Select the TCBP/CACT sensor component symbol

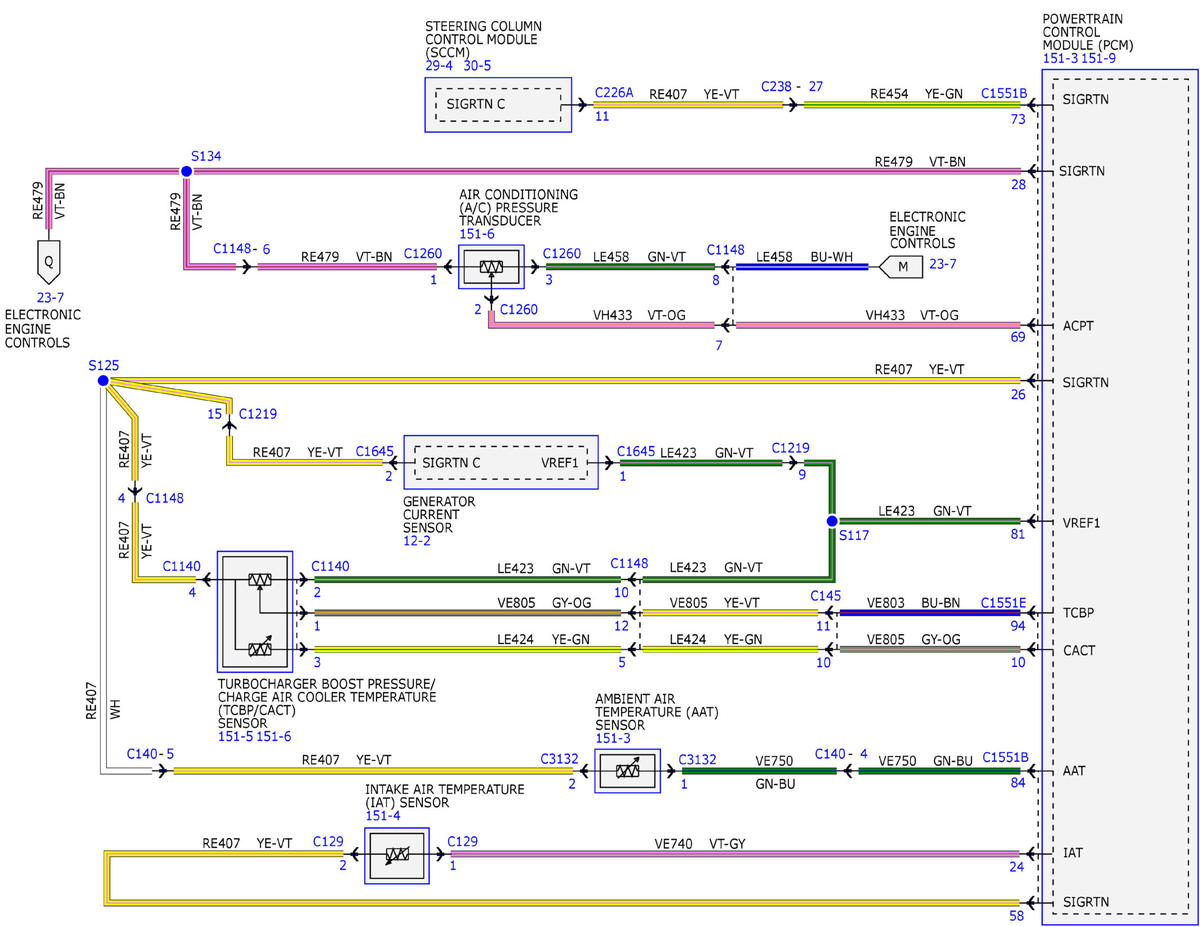tap(255, 612)
